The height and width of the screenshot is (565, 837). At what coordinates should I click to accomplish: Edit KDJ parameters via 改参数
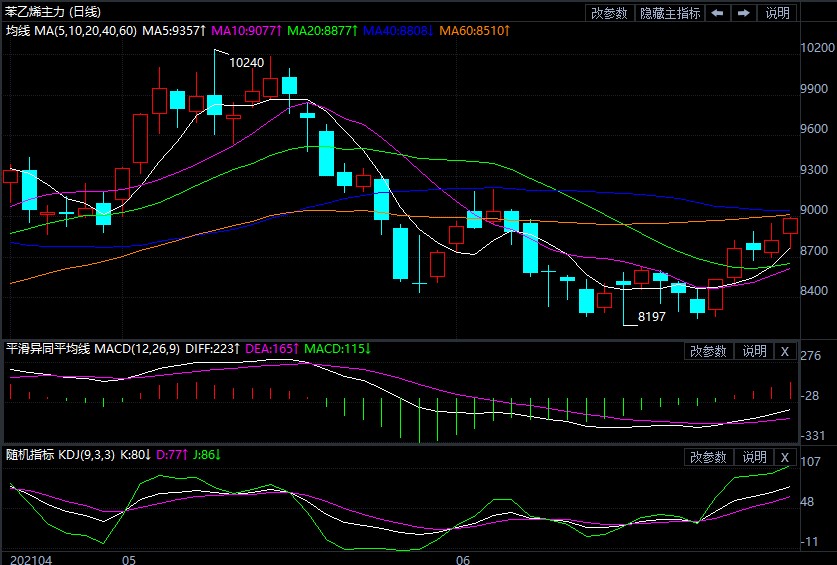point(708,457)
